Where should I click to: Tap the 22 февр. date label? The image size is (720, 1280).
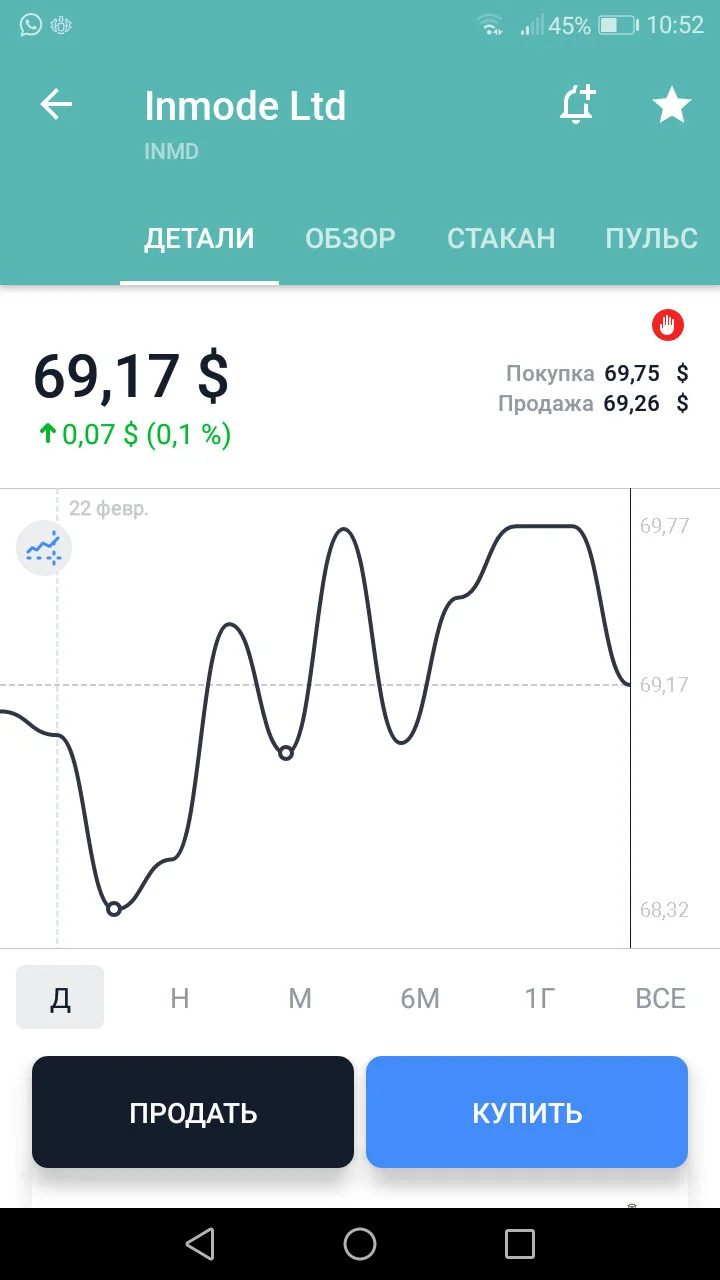point(109,508)
